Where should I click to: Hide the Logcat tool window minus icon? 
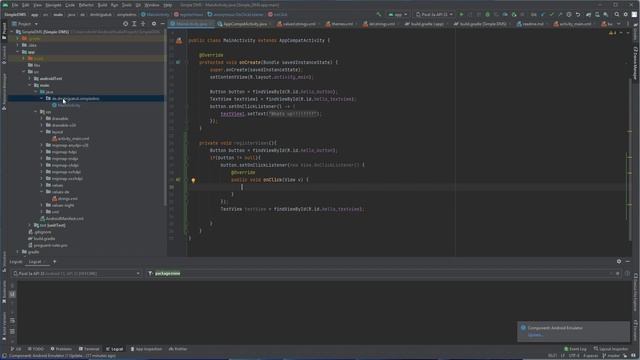[628, 261]
